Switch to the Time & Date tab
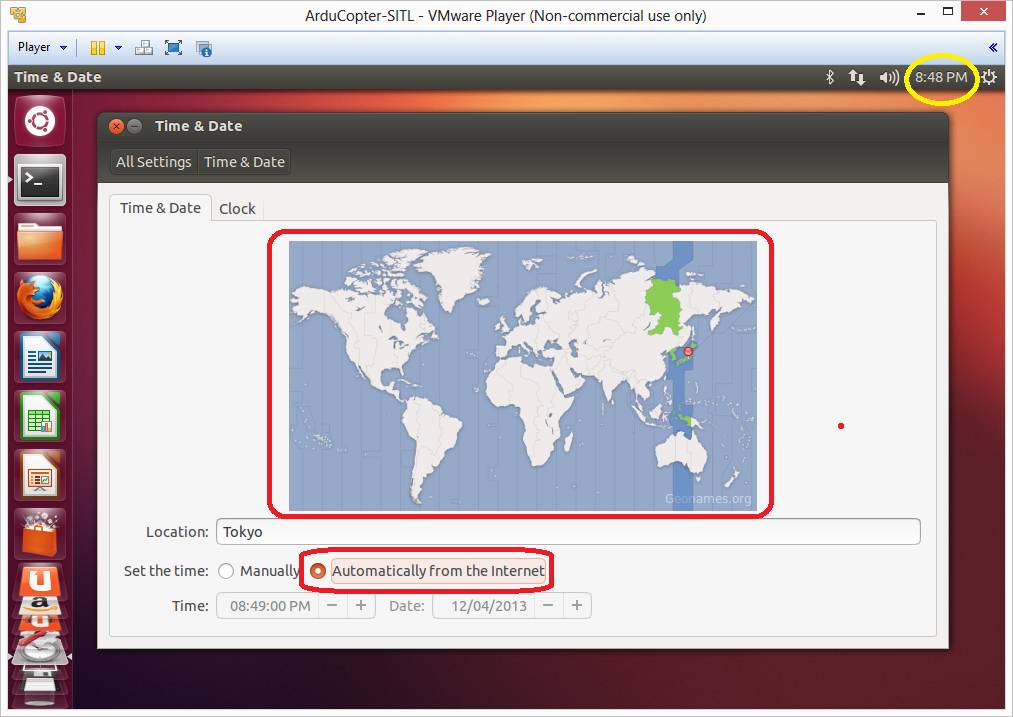The width and height of the screenshot is (1013, 717). [160, 208]
